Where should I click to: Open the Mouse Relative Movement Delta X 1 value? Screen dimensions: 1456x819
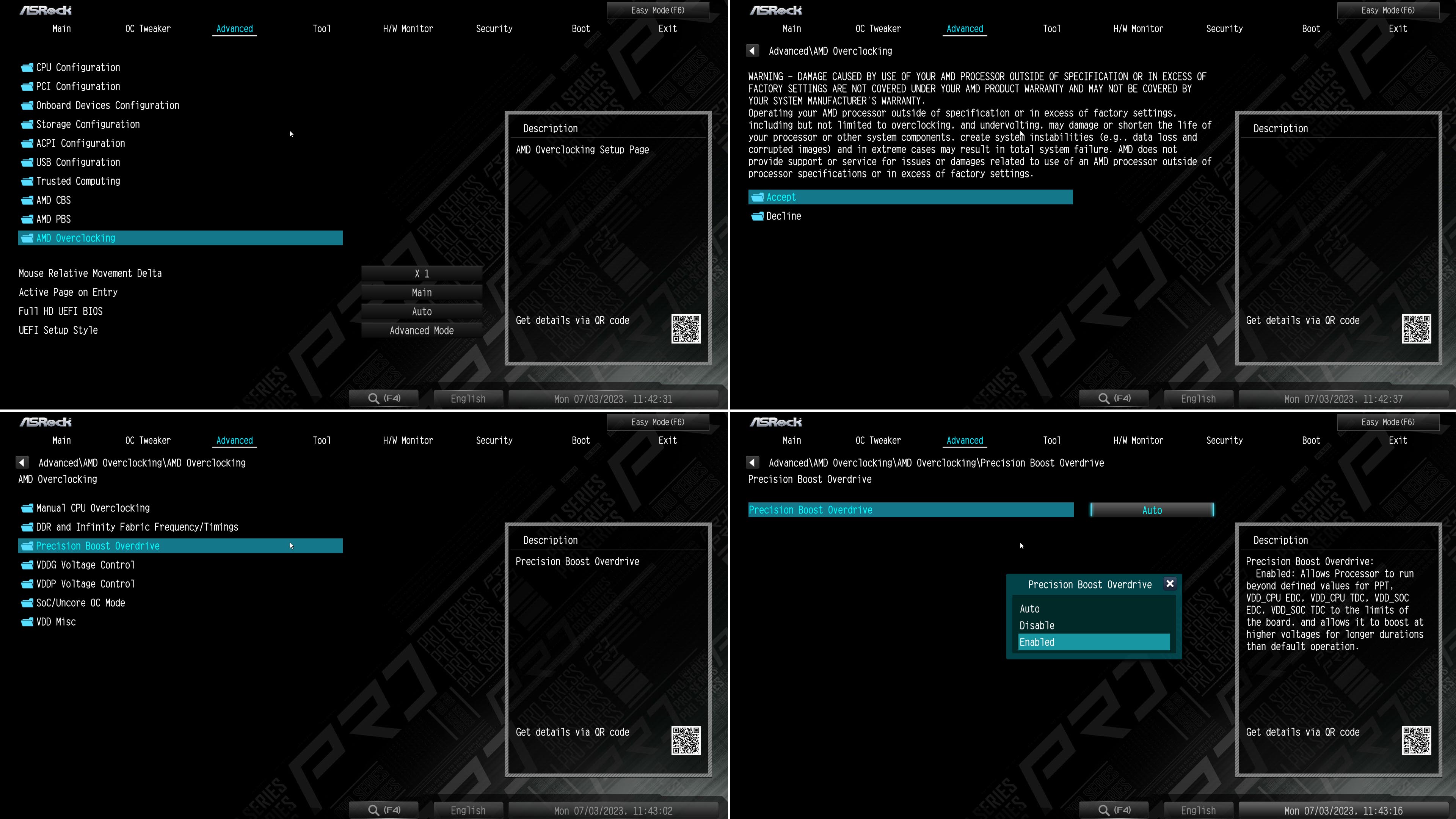(422, 273)
